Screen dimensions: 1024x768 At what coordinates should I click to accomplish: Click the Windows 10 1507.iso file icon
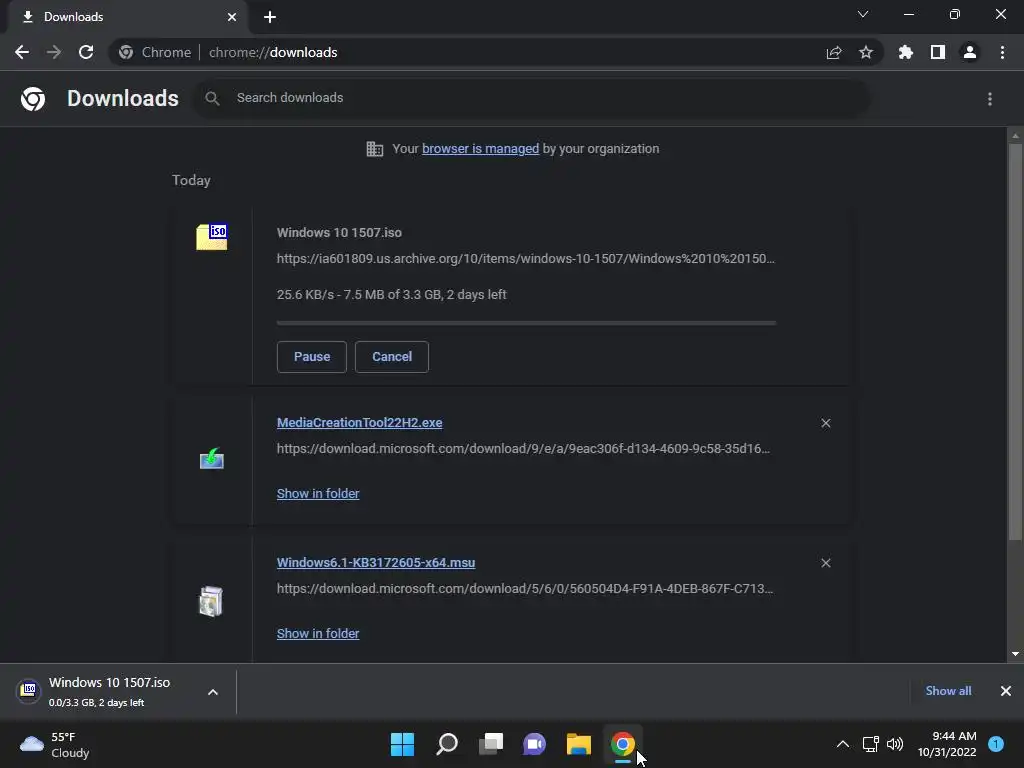(x=212, y=236)
